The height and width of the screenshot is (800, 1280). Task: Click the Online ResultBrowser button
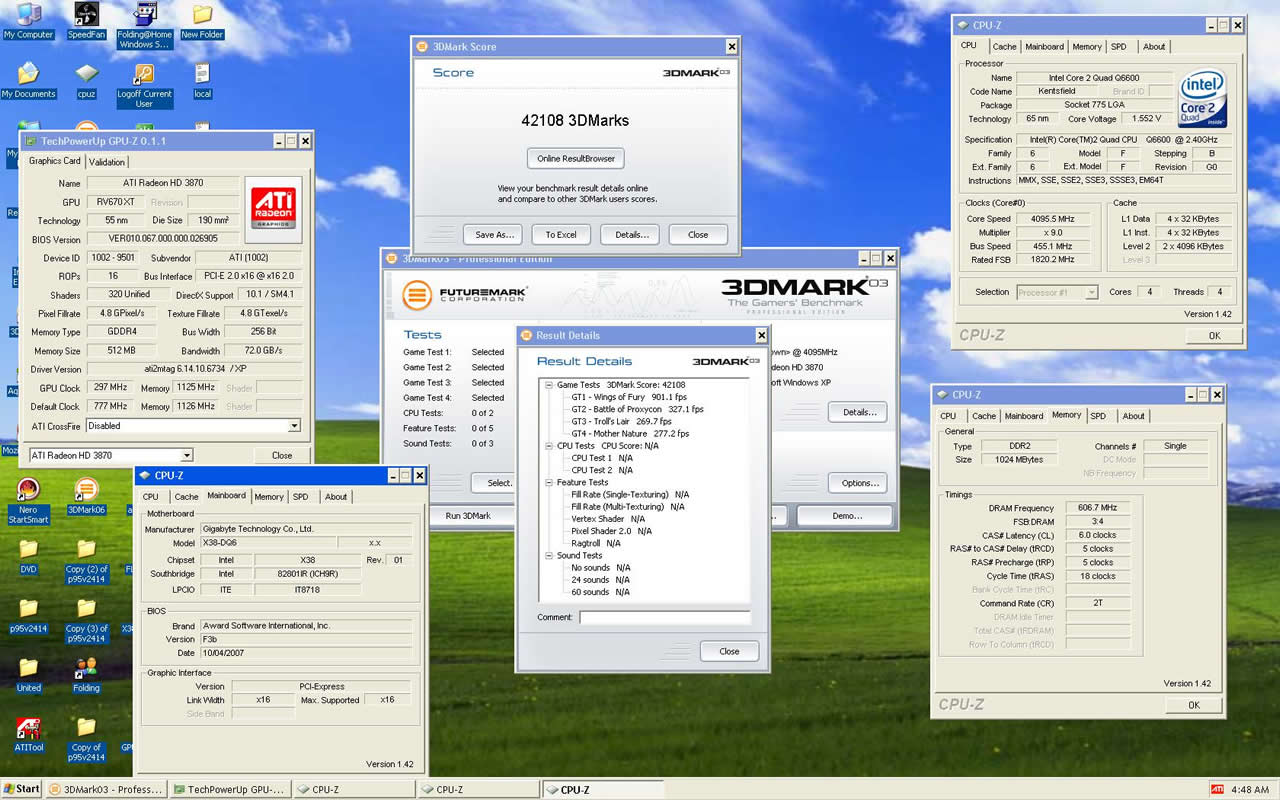(x=576, y=158)
